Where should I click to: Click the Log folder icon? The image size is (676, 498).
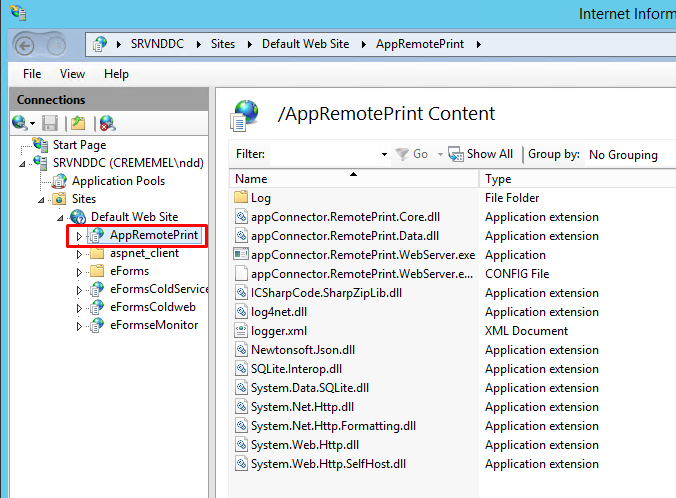click(x=240, y=198)
